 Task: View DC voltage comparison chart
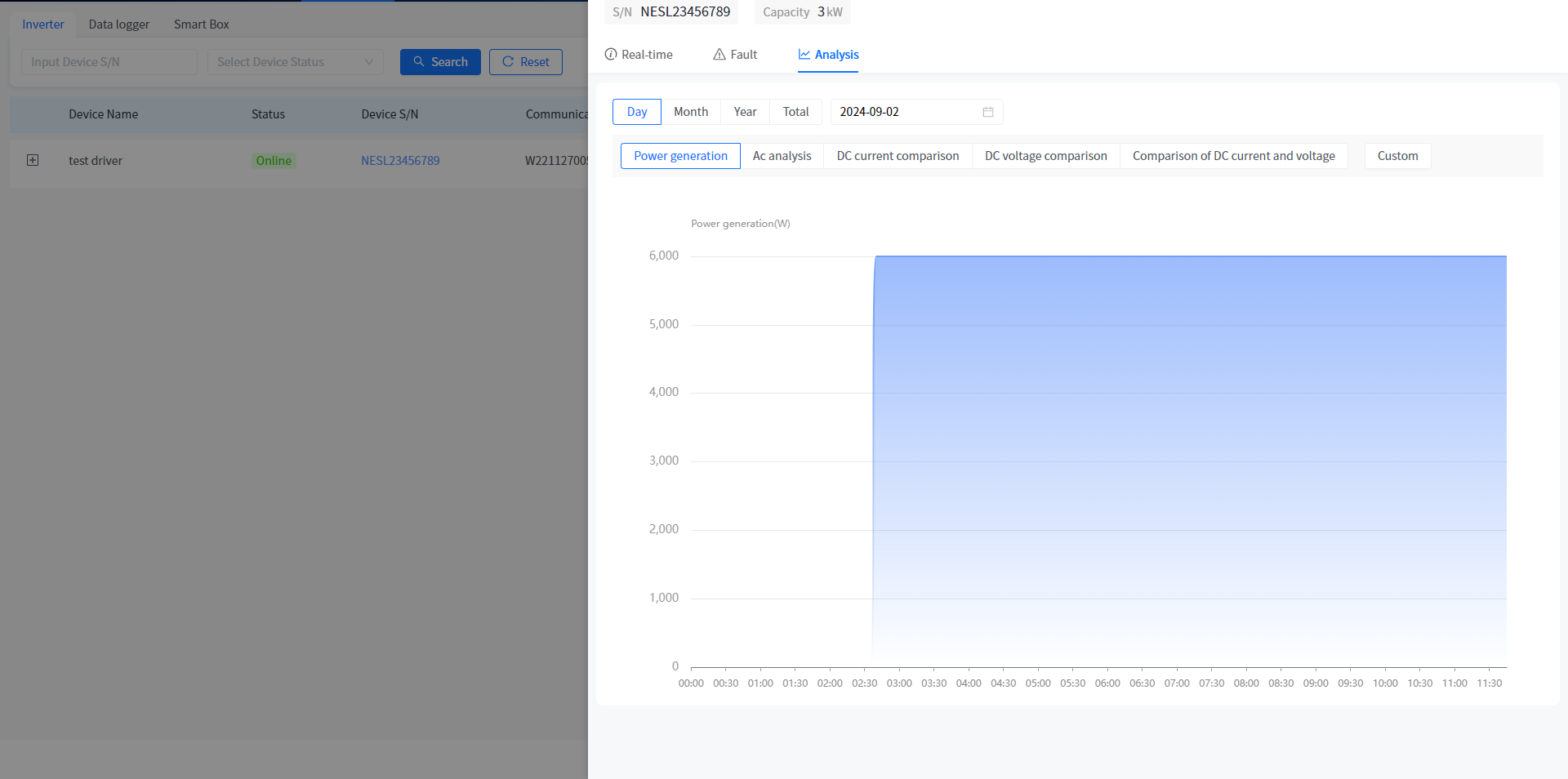click(1045, 156)
